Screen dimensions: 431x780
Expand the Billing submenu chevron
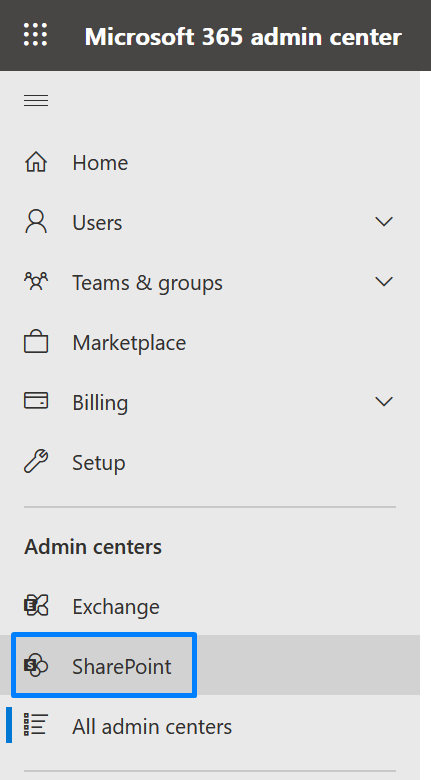tap(384, 402)
